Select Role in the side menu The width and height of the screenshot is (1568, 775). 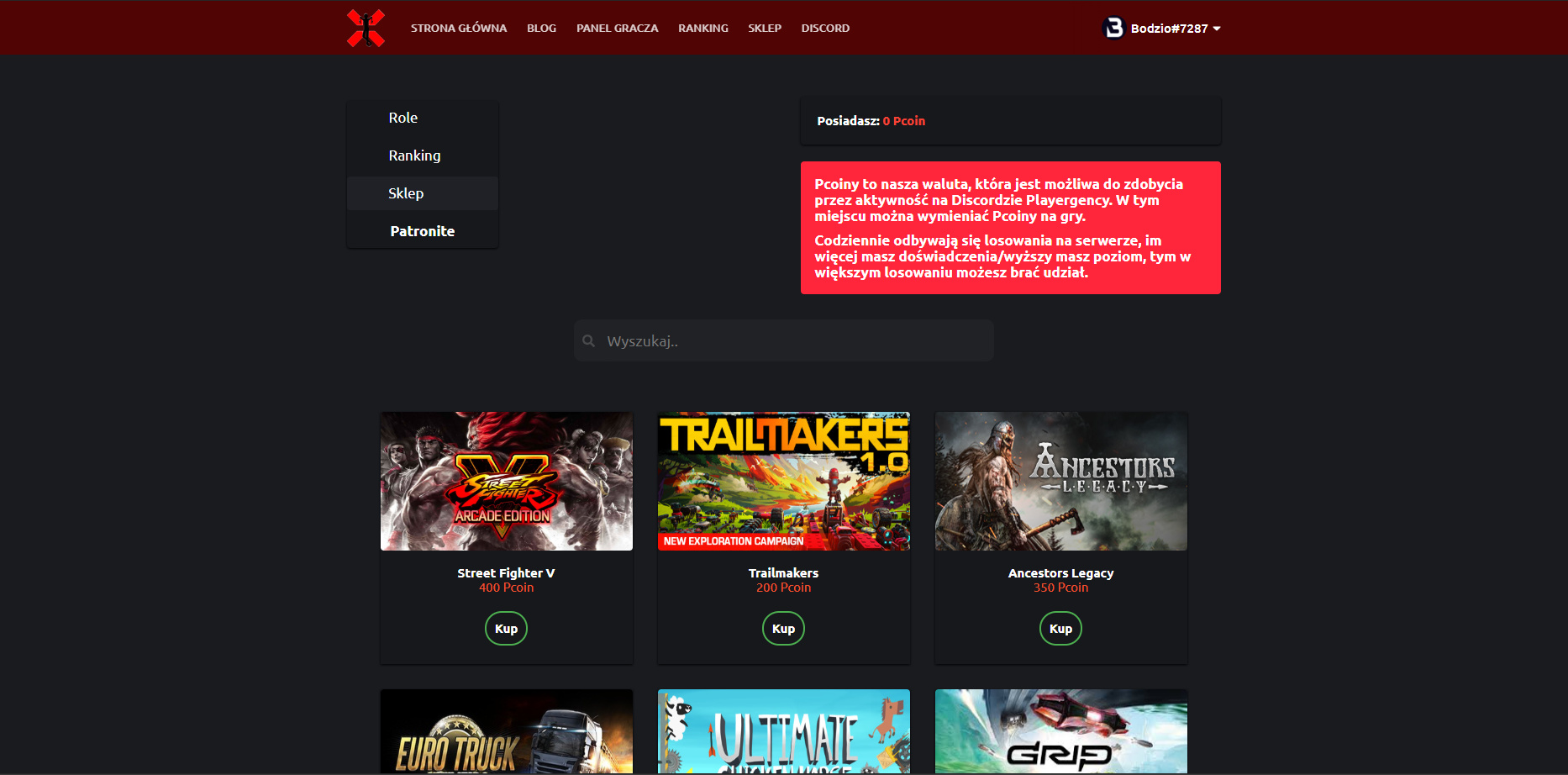tap(403, 118)
